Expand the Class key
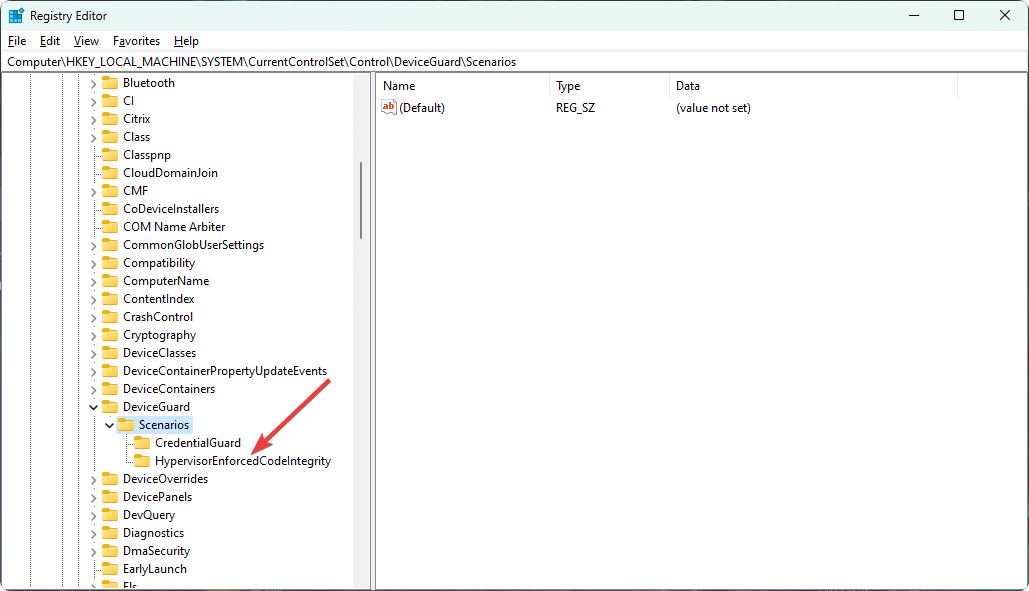The height and width of the screenshot is (591, 1029). pos(93,138)
